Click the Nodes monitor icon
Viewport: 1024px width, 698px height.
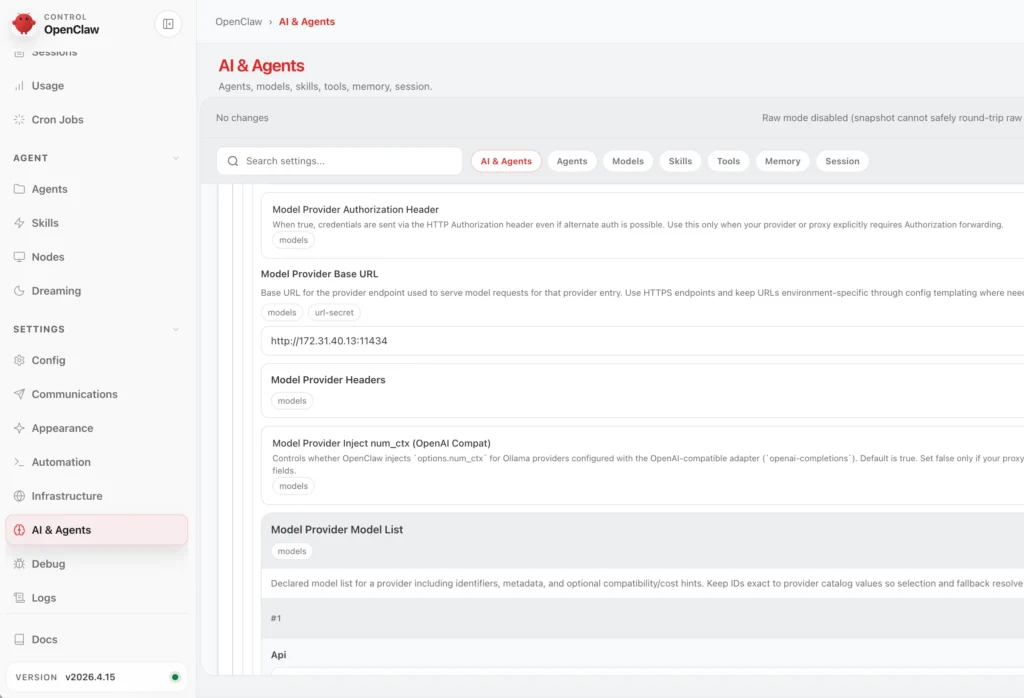click(x=20, y=257)
